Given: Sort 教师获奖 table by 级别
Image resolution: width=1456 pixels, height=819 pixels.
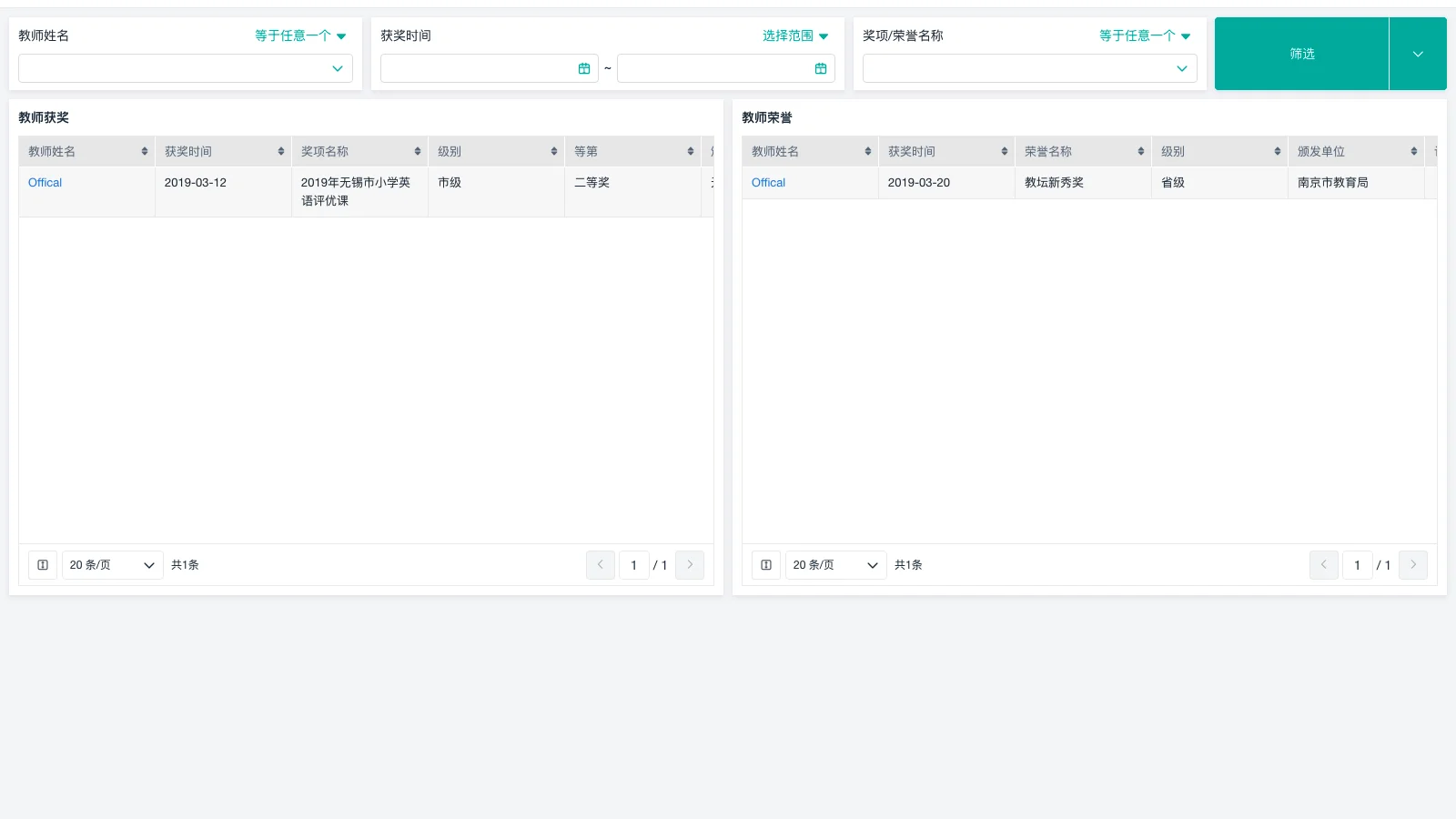Looking at the screenshot, I should (x=554, y=151).
